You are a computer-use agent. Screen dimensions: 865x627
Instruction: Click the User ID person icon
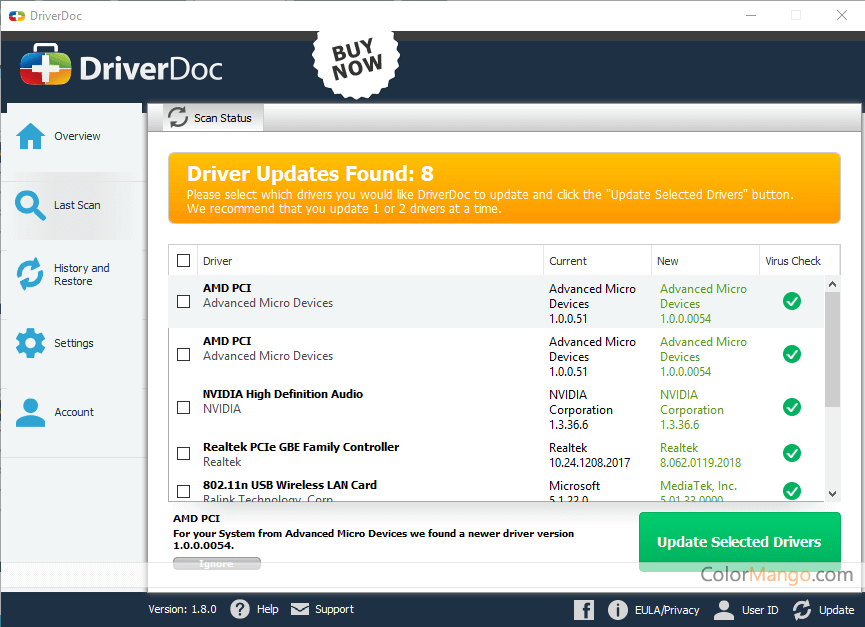pos(723,609)
